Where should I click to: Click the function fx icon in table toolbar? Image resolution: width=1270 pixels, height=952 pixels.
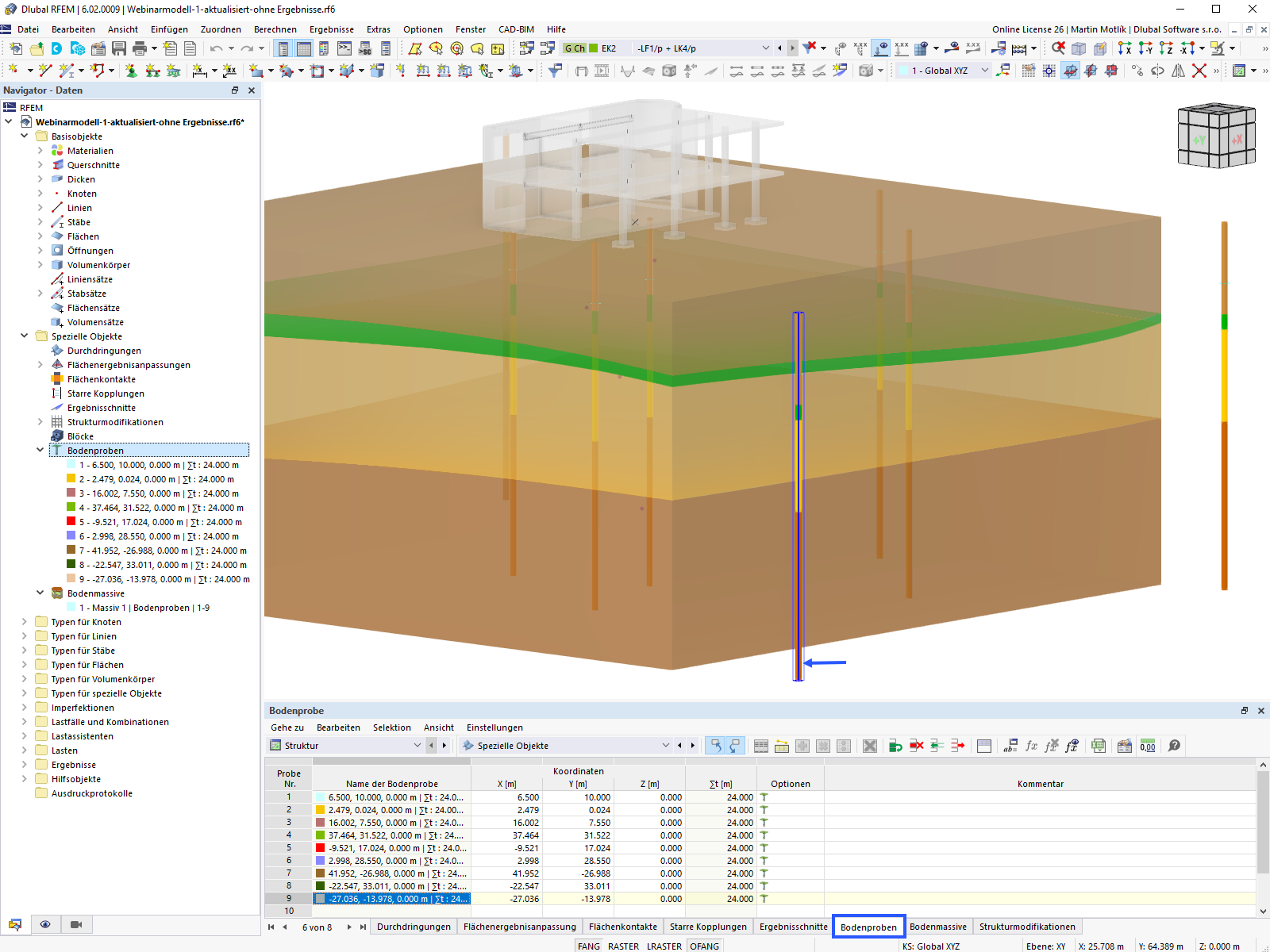point(1031,746)
